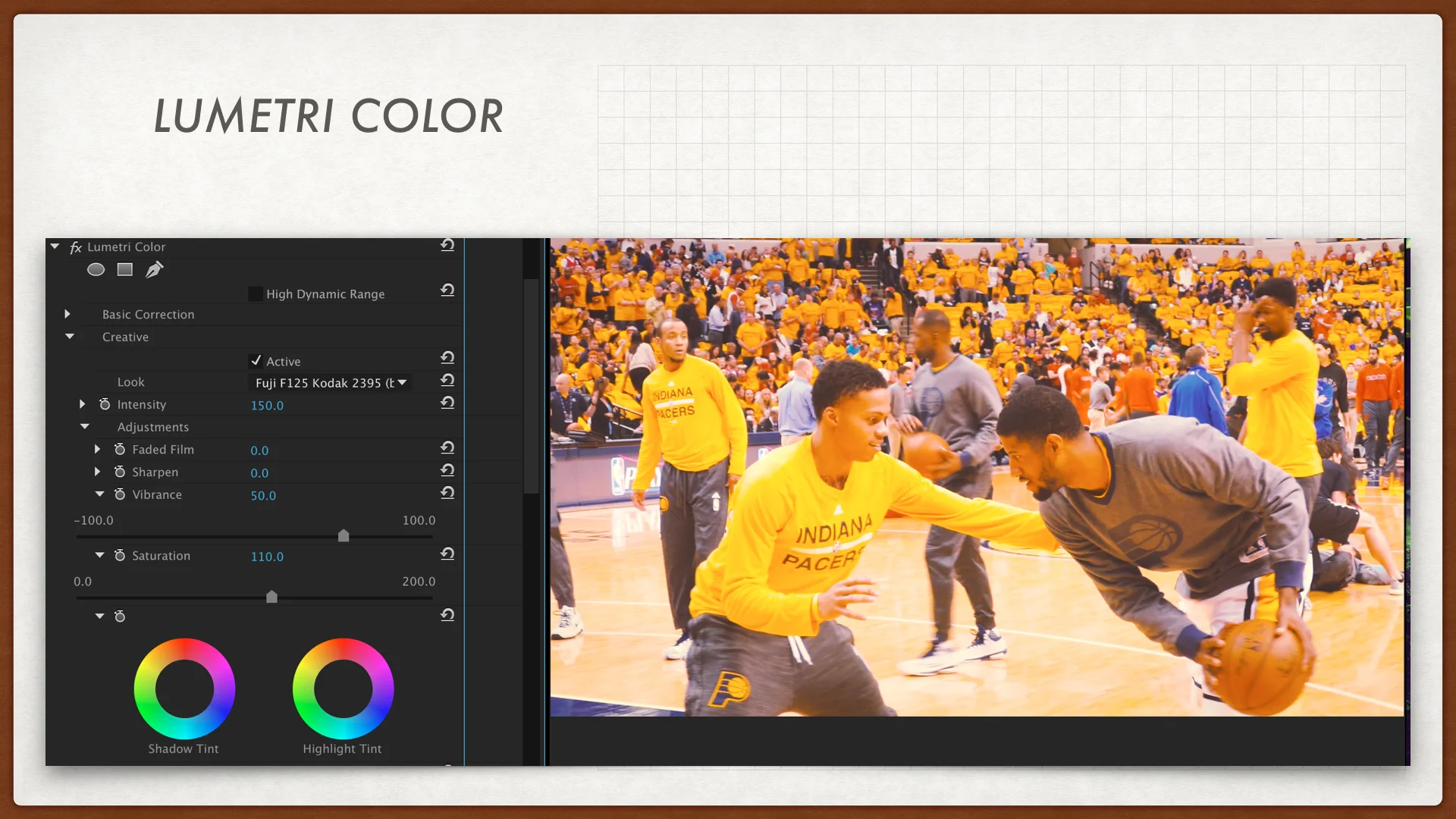The image size is (1456, 819).
Task: Toggle Saturation stopwatch keyframing
Action: [120, 555]
